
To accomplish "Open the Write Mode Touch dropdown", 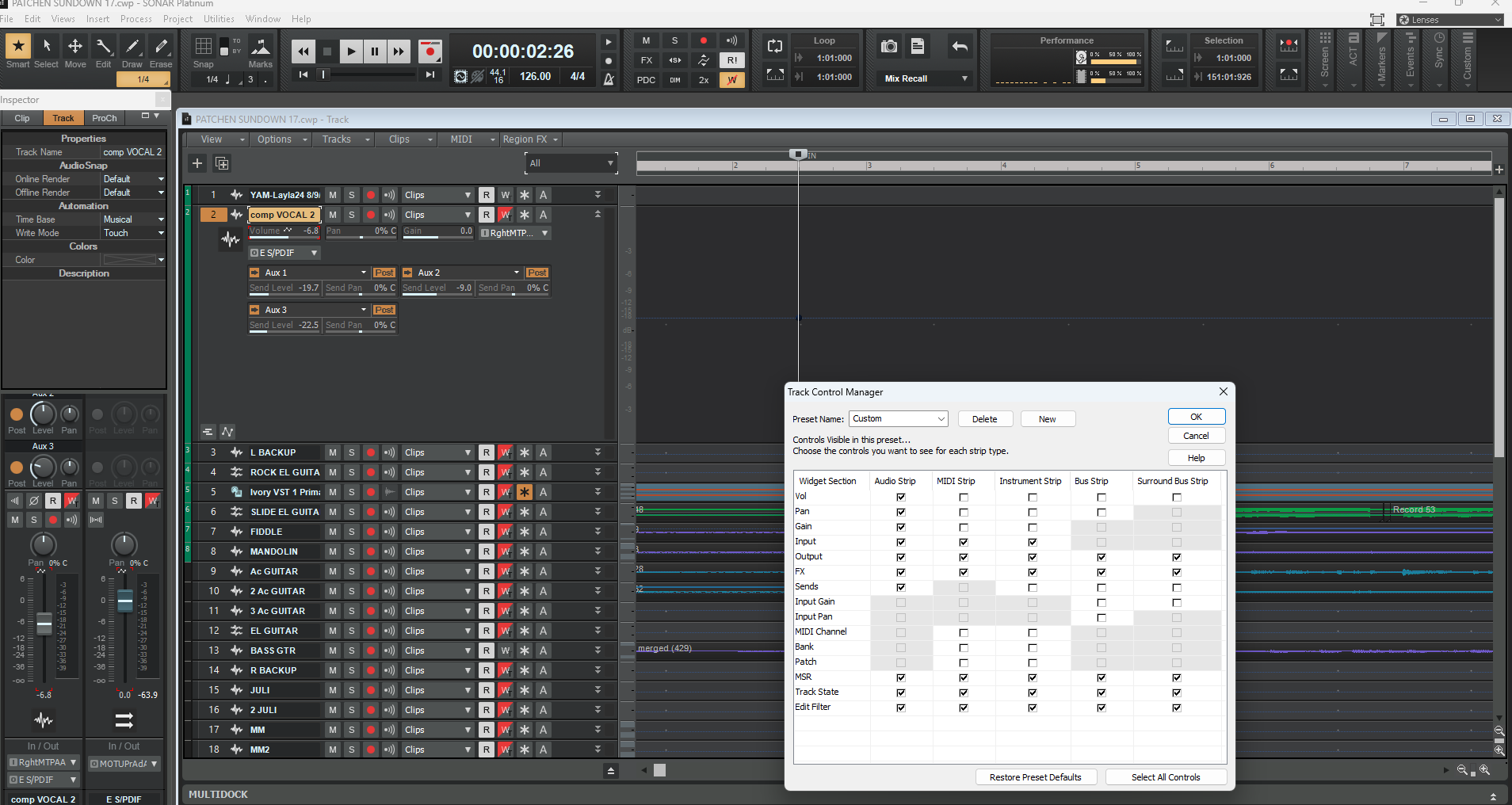I will tap(133, 233).
